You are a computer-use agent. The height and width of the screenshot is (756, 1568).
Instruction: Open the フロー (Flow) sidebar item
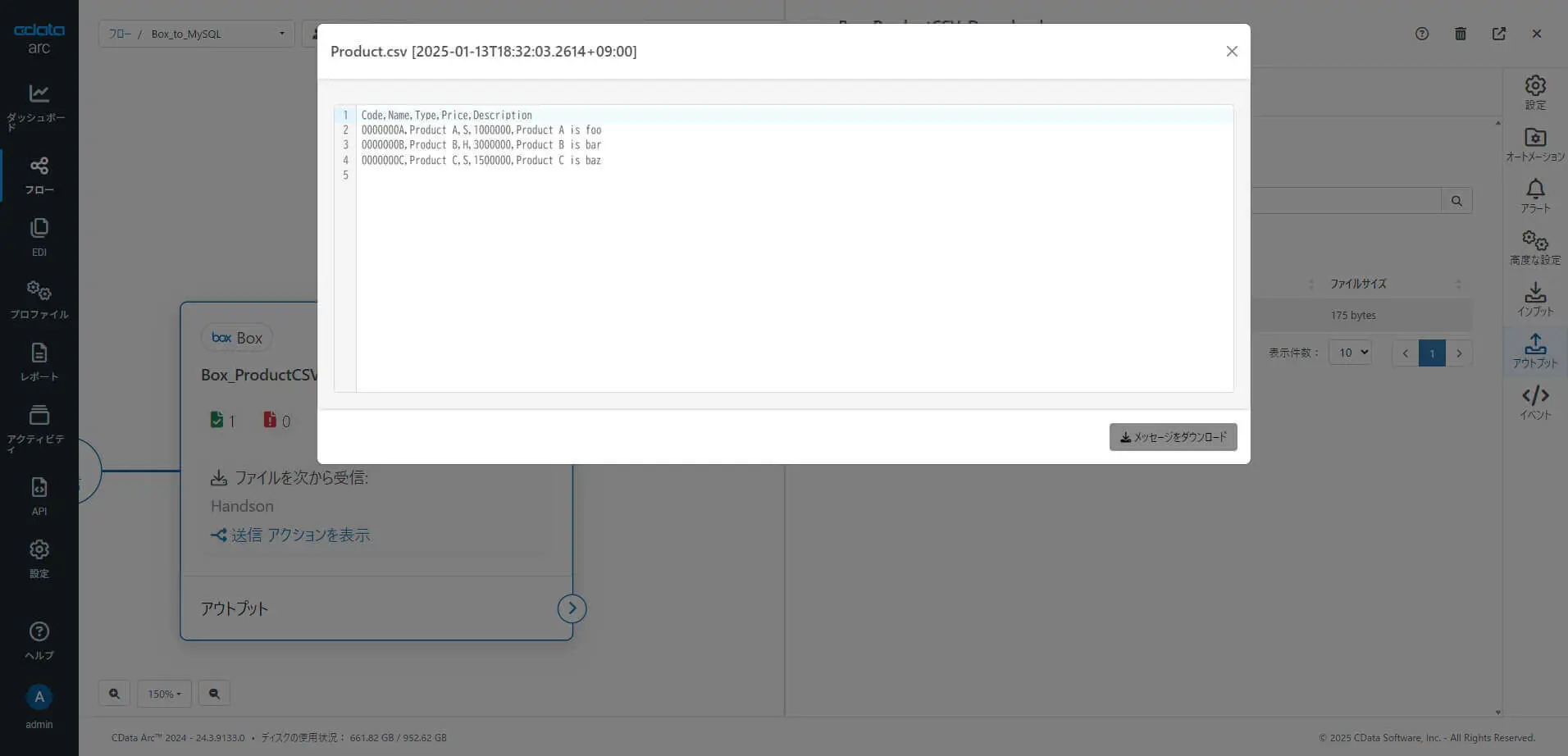[x=39, y=175]
